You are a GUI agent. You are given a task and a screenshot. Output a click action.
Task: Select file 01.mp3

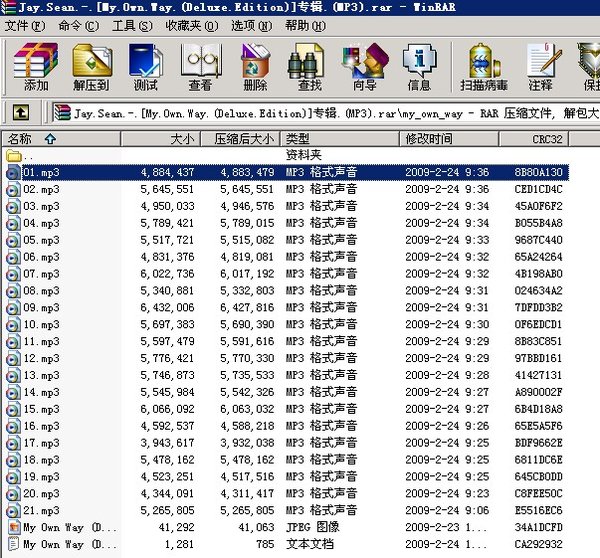pos(287,172)
